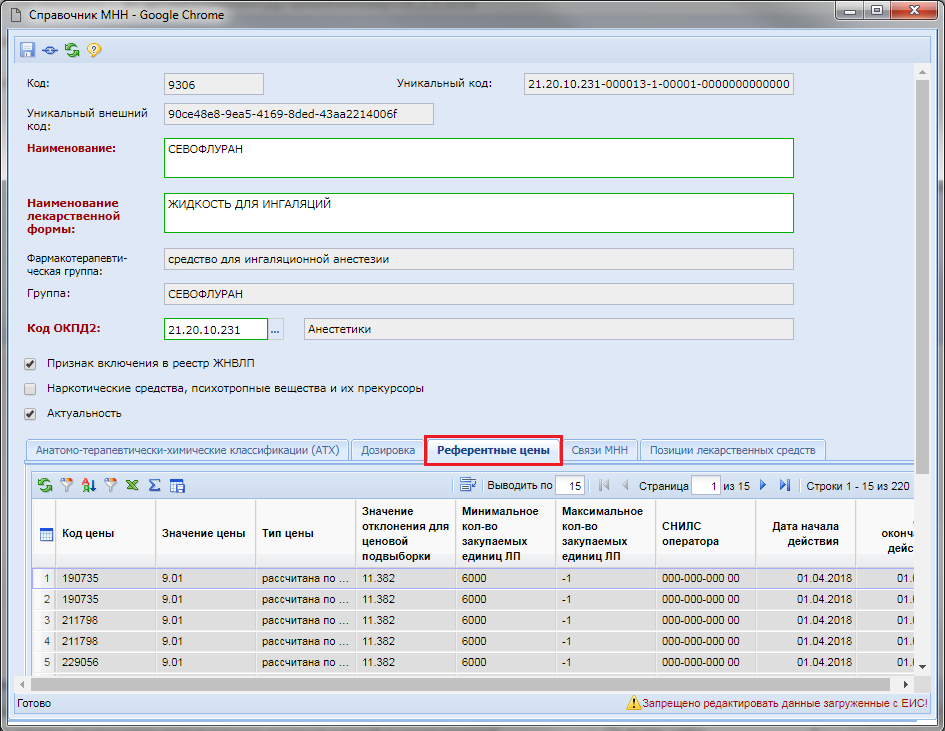
Task: Open the Код ОКПД2 lookup ellipsis button
Action: click(277, 329)
